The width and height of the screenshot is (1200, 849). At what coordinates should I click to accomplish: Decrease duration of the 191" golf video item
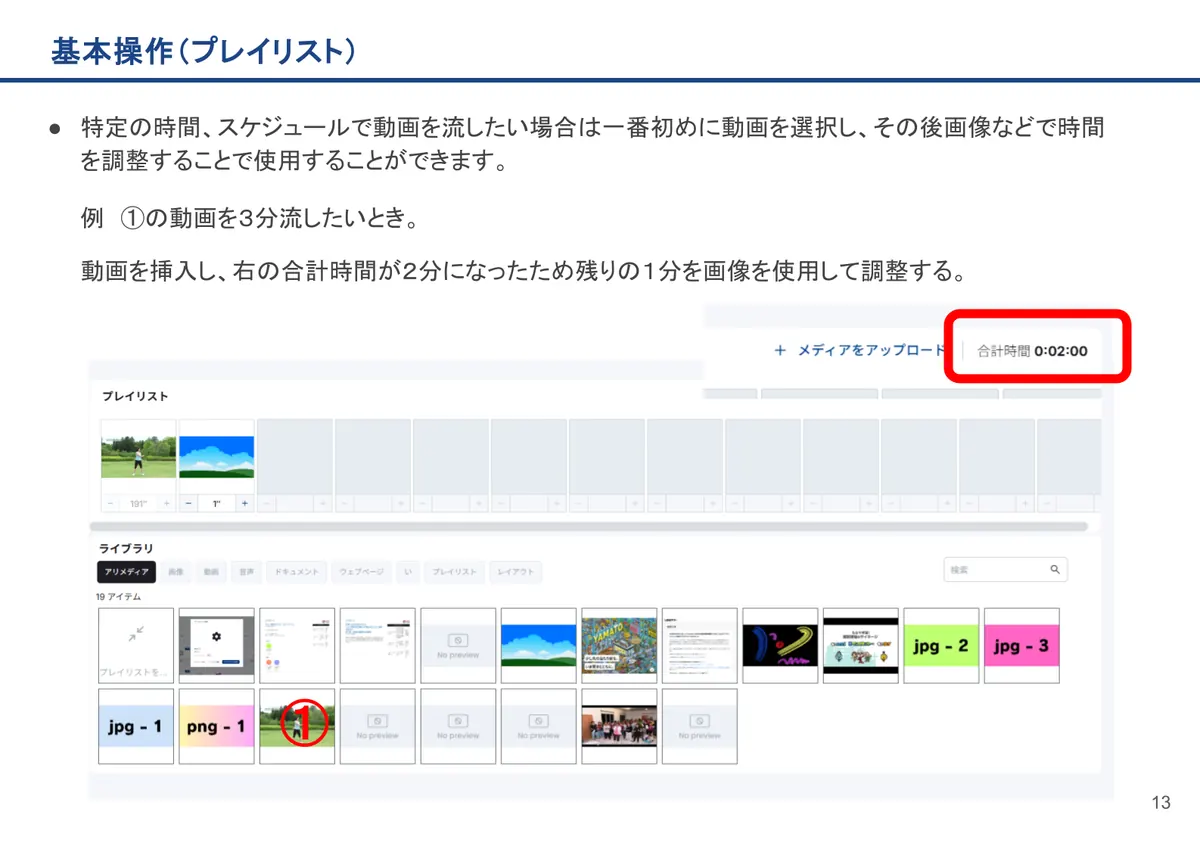(110, 503)
